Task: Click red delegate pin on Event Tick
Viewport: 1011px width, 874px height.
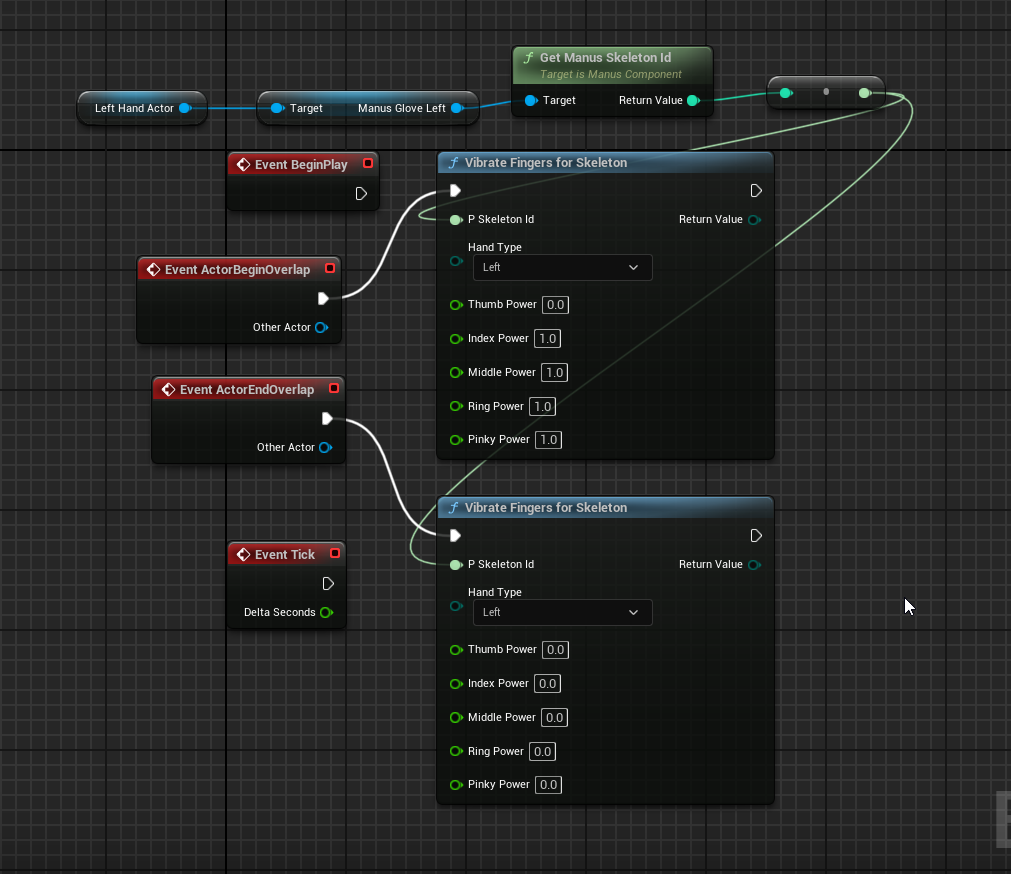Action: point(335,553)
